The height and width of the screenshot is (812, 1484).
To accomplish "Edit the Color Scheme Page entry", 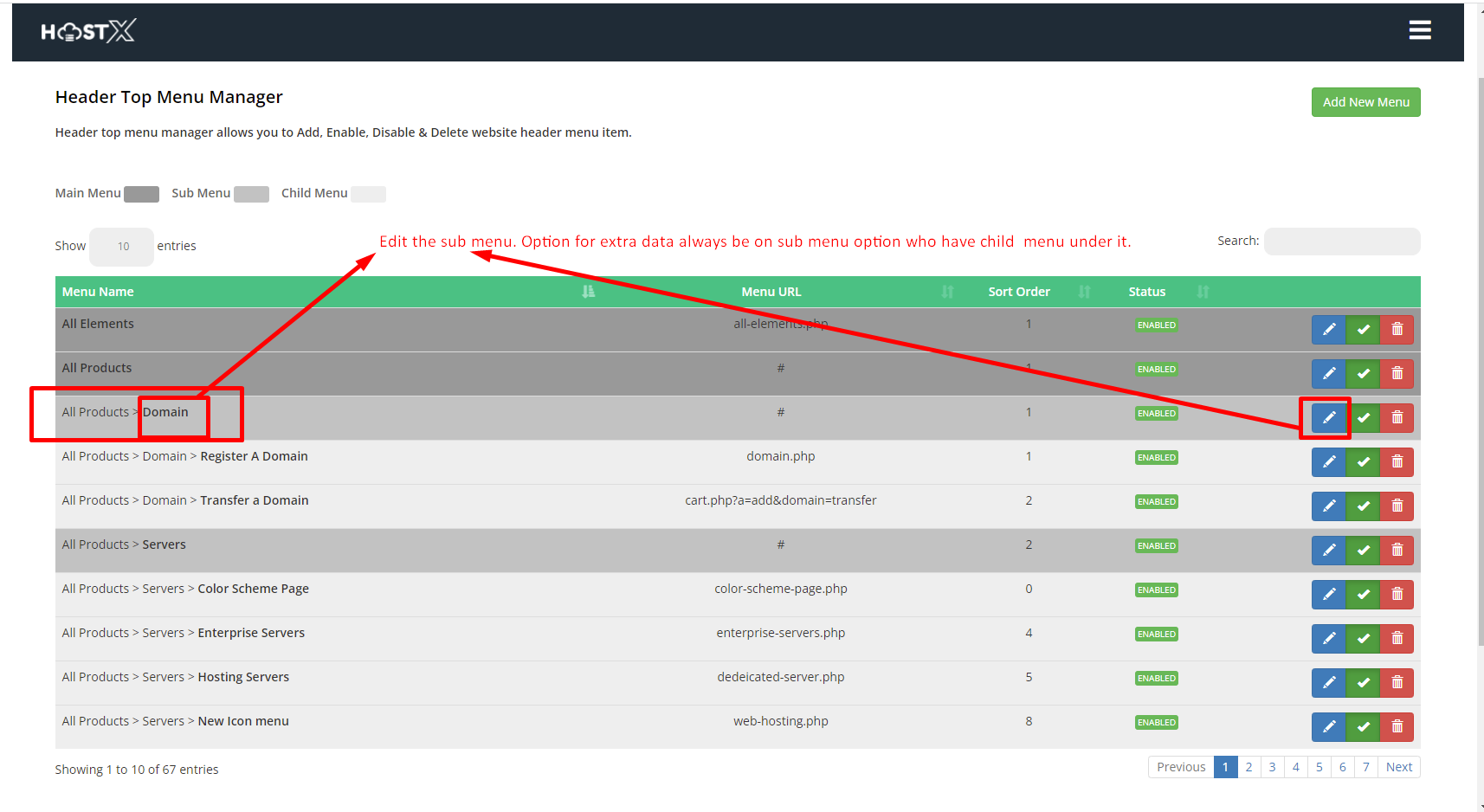I will [x=1328, y=595].
